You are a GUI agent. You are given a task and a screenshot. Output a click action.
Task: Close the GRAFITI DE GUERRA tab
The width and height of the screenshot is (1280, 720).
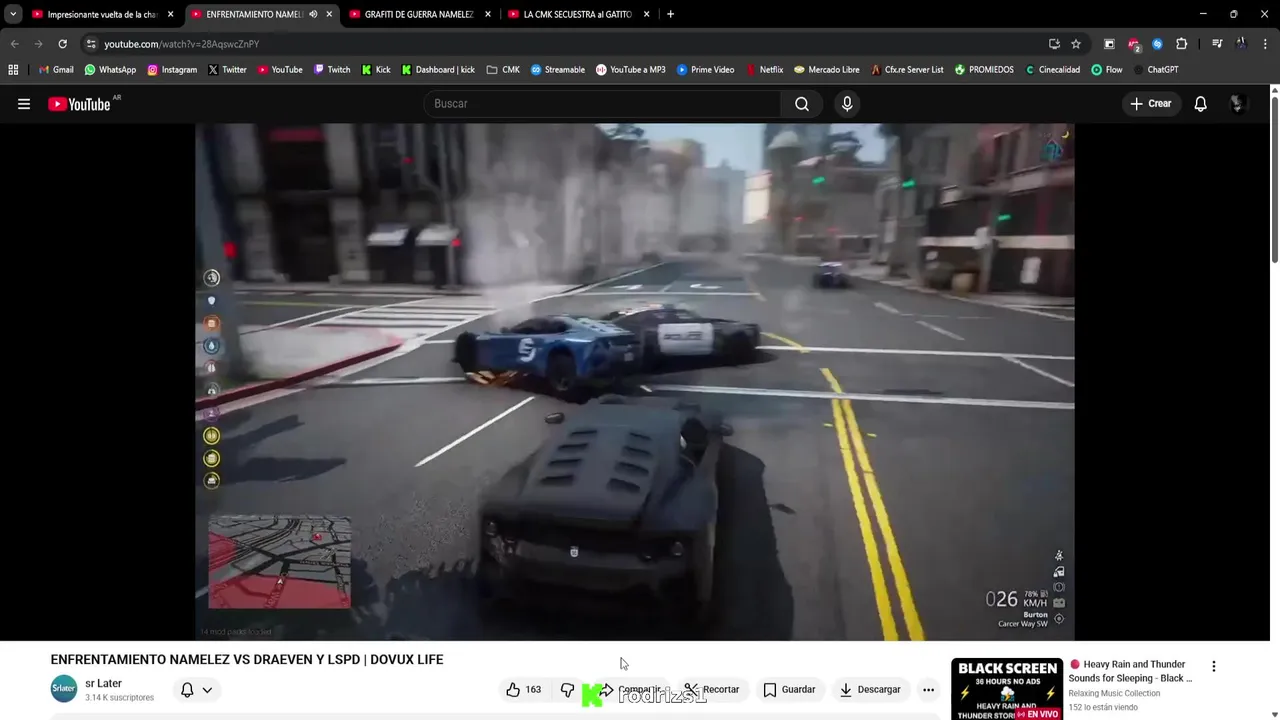[x=488, y=14]
